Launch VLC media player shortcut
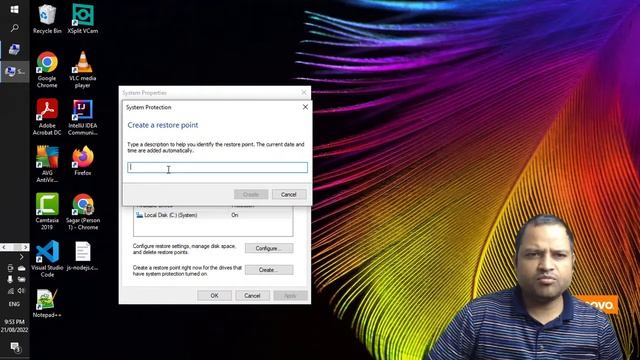 click(82, 69)
